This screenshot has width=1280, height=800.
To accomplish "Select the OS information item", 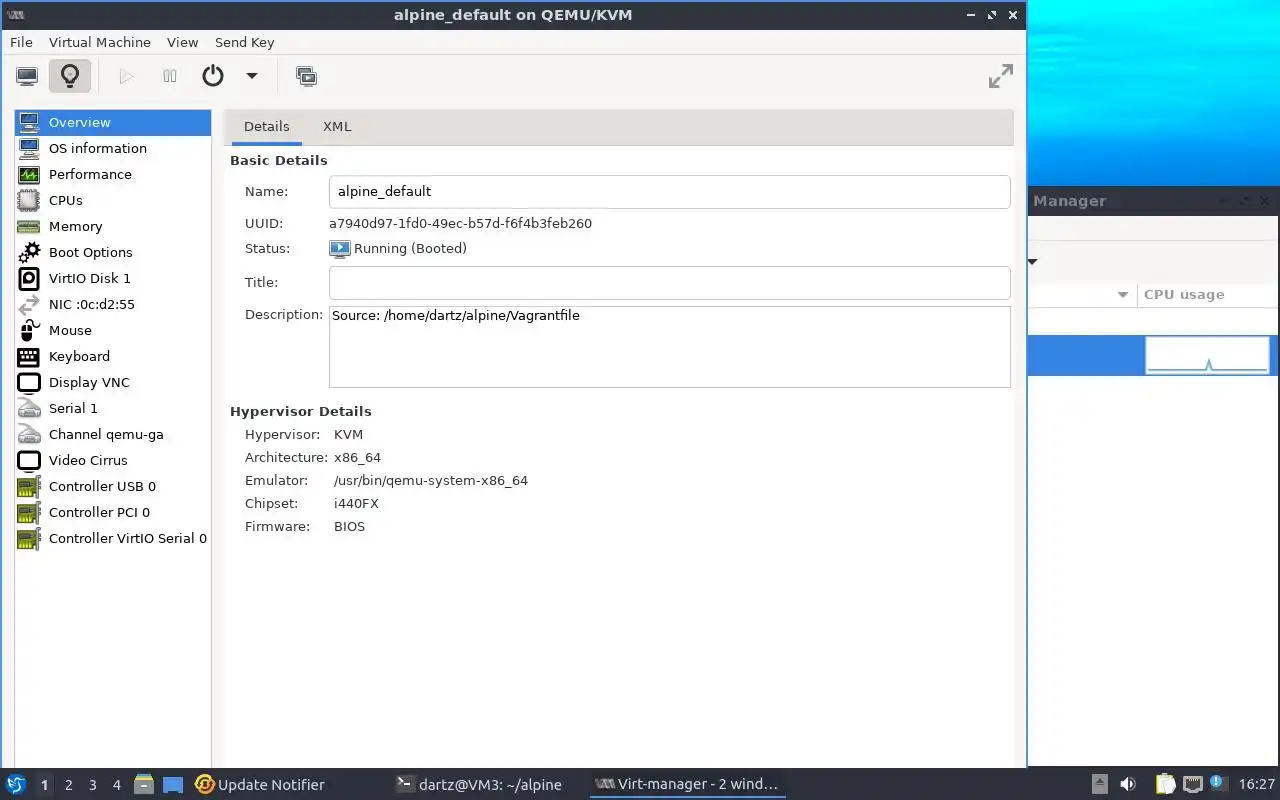I will pyautogui.click(x=113, y=148).
